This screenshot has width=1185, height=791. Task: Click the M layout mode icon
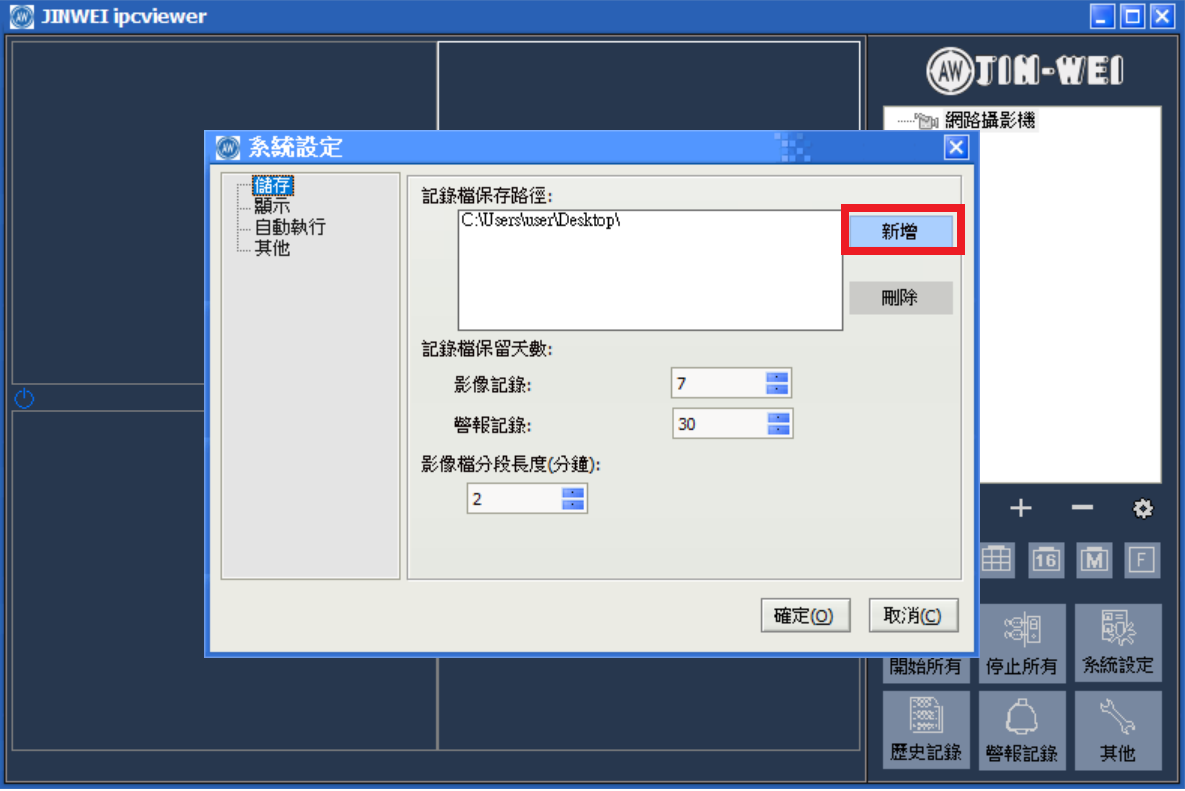(1094, 560)
